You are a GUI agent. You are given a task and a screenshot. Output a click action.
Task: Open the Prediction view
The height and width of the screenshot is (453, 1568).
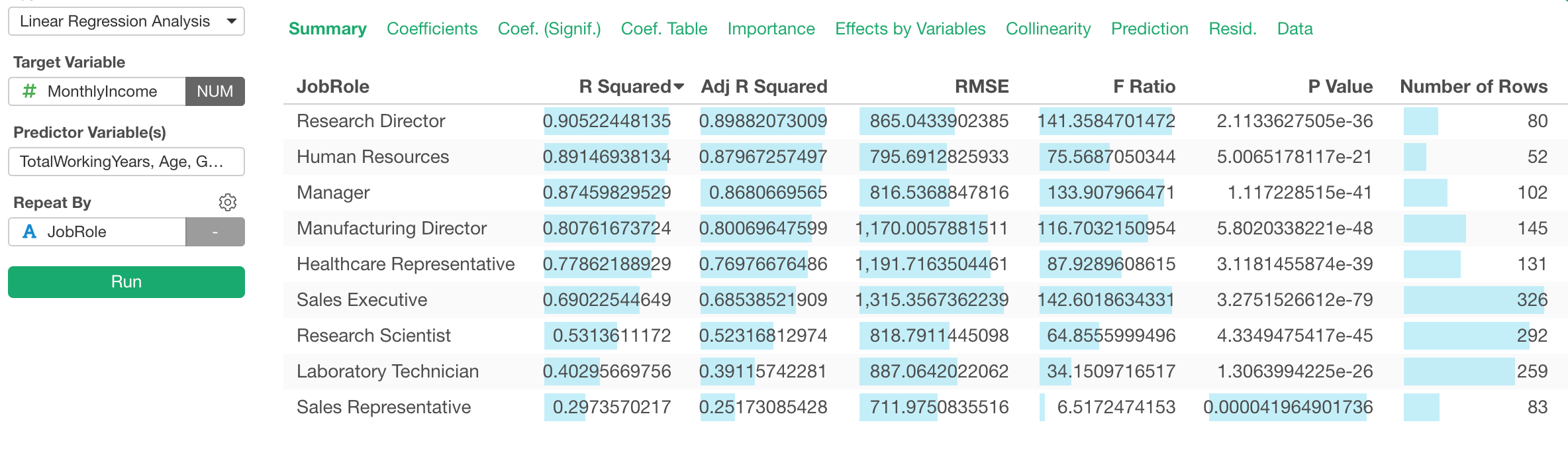pyautogui.click(x=1150, y=28)
